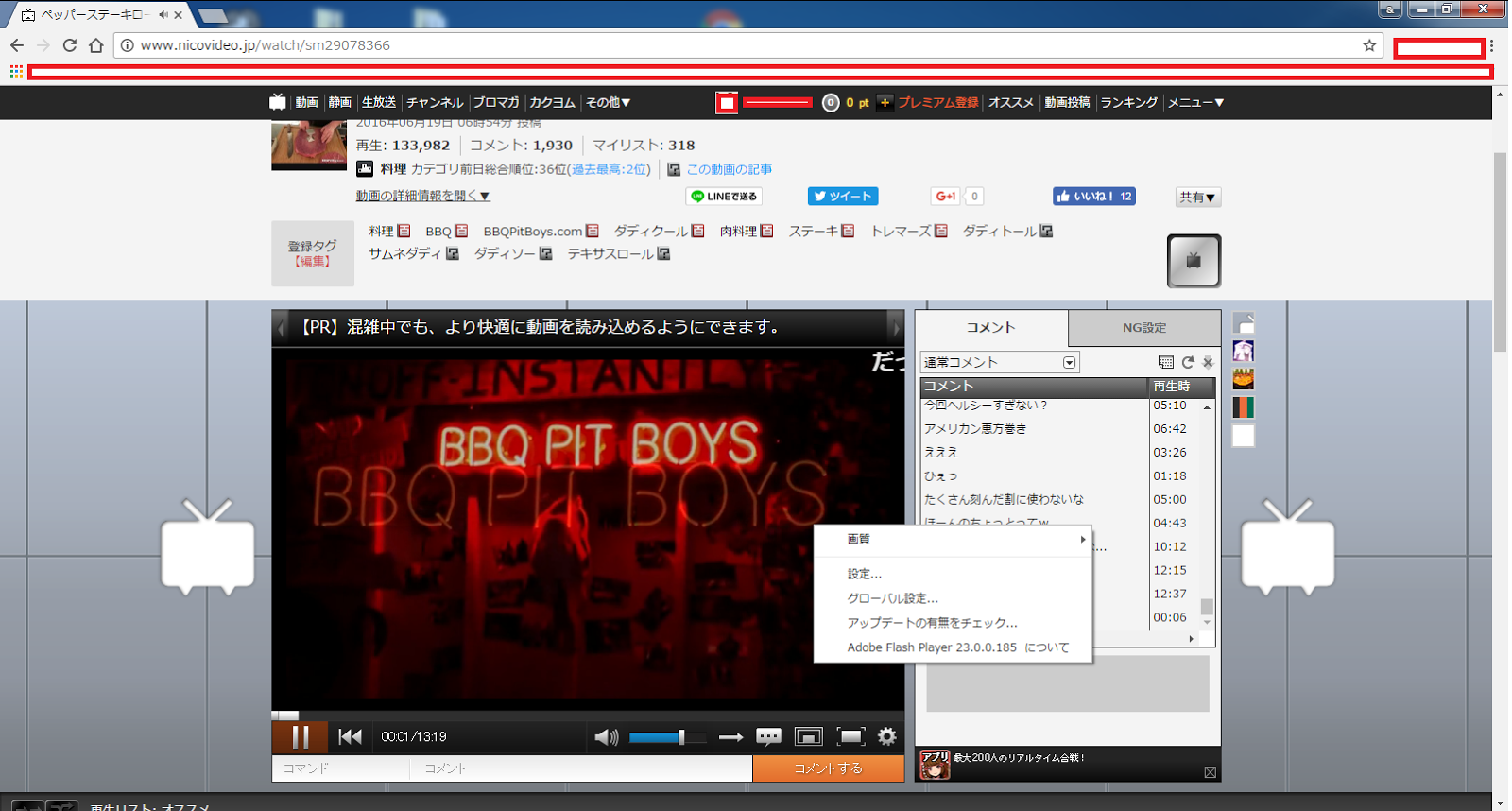This screenshot has width=1512, height=811.
Task: Click この動画の記事 article link
Action: click(x=729, y=169)
